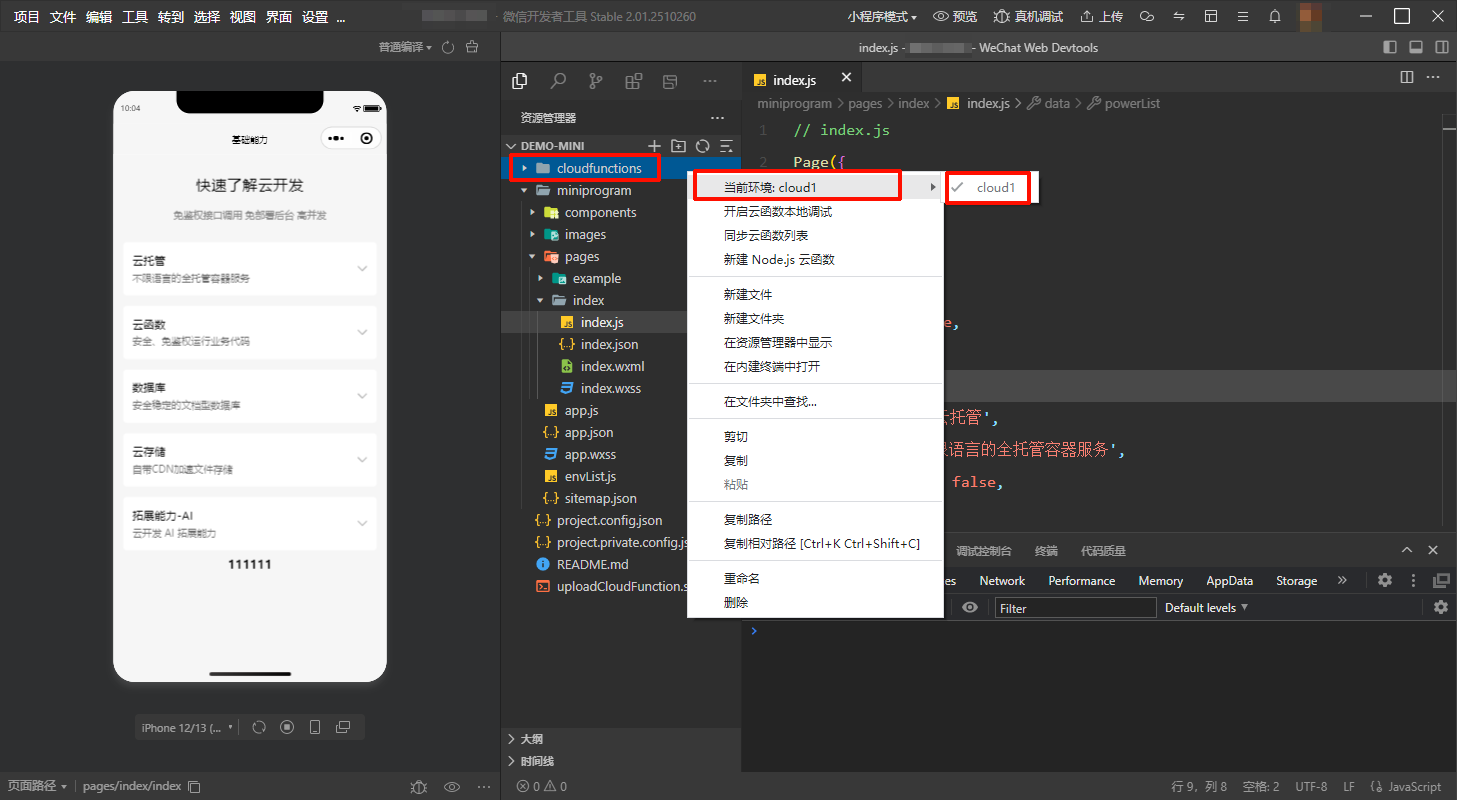This screenshot has height=800, width=1457.
Task: Click the console Filter input field
Action: pyautogui.click(x=1075, y=608)
